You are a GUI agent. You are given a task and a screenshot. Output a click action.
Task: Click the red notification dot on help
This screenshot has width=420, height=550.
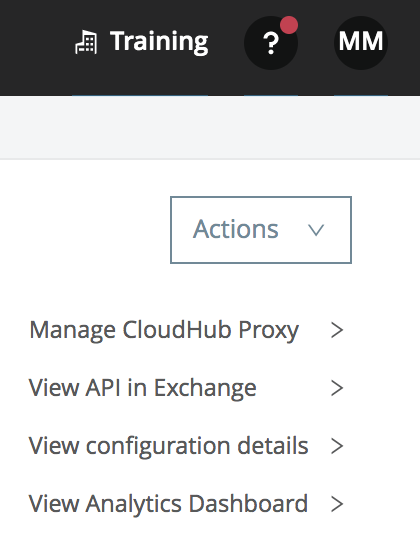289,25
